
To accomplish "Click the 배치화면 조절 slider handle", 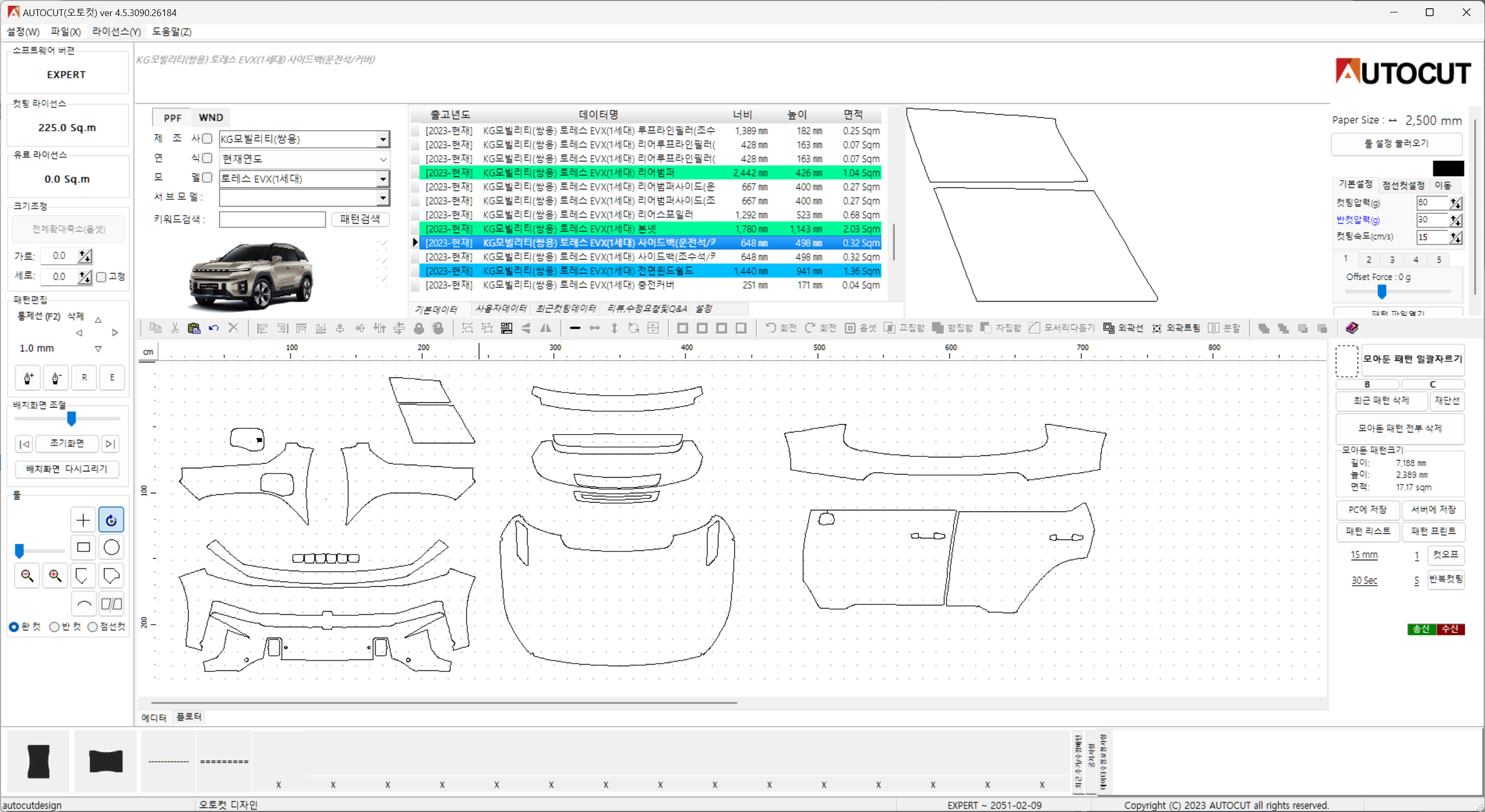I will click(x=72, y=419).
